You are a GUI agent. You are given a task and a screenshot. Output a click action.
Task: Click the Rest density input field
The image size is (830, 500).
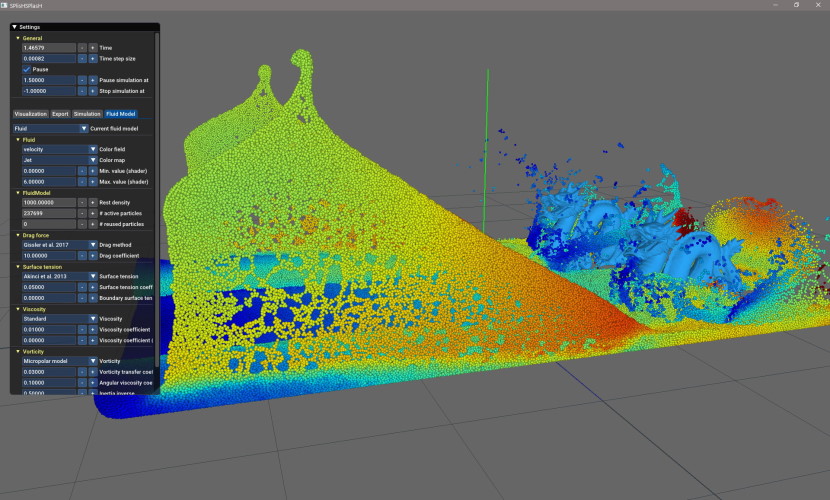tap(48, 203)
